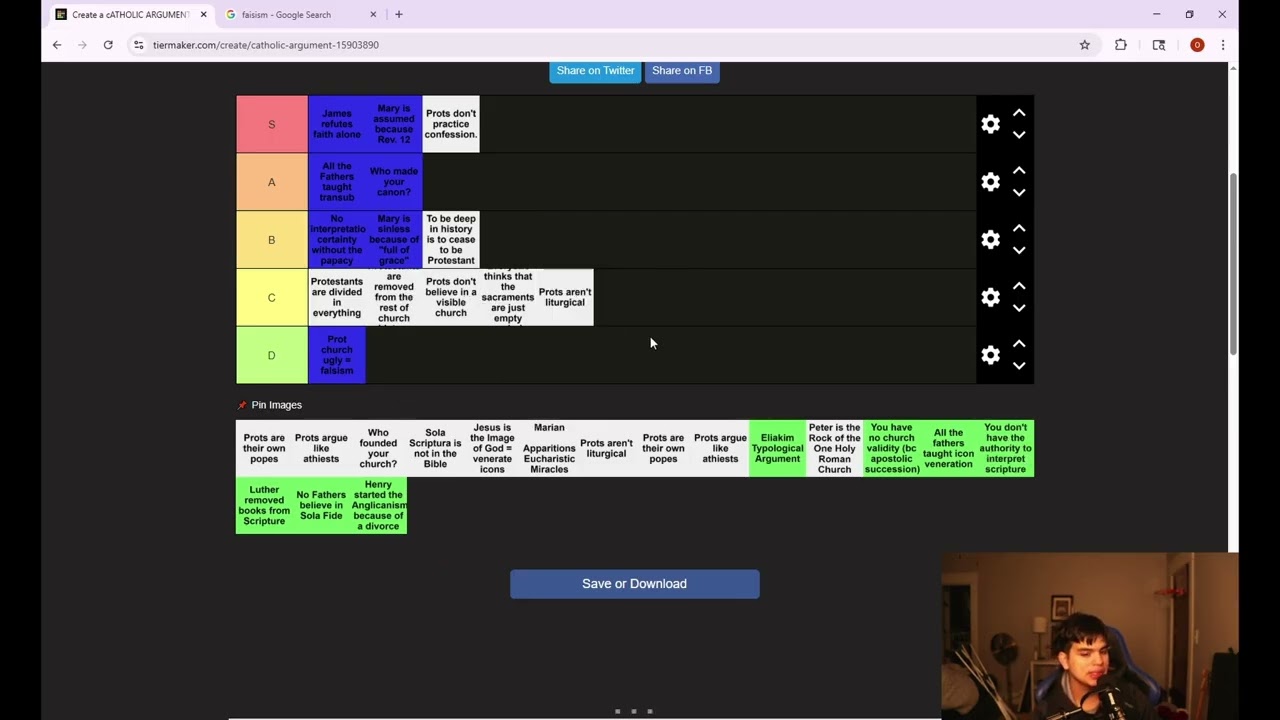
Task: Click the browser back arrow
Action: (57, 45)
